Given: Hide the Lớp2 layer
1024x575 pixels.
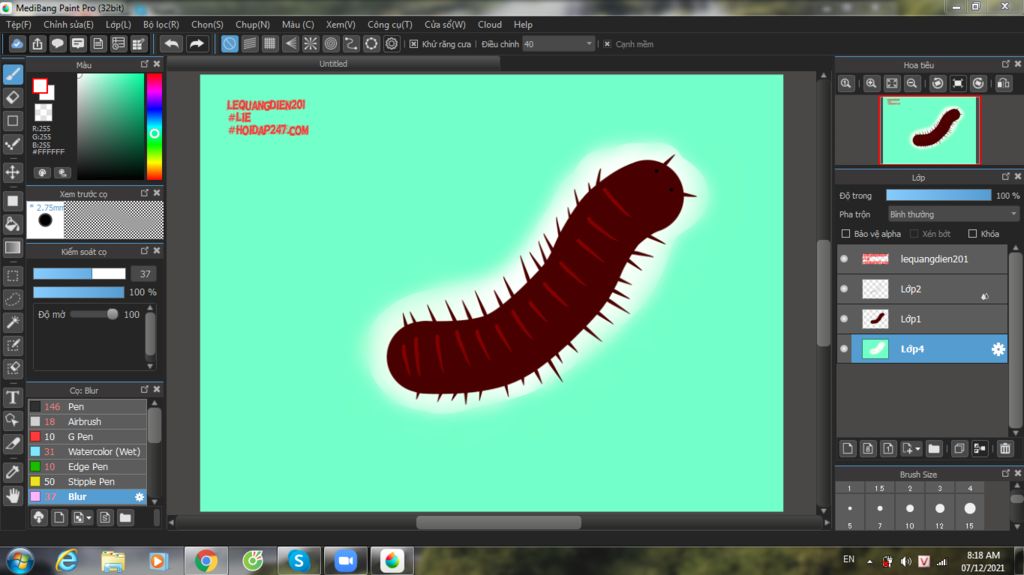Looking at the screenshot, I should click(844, 289).
